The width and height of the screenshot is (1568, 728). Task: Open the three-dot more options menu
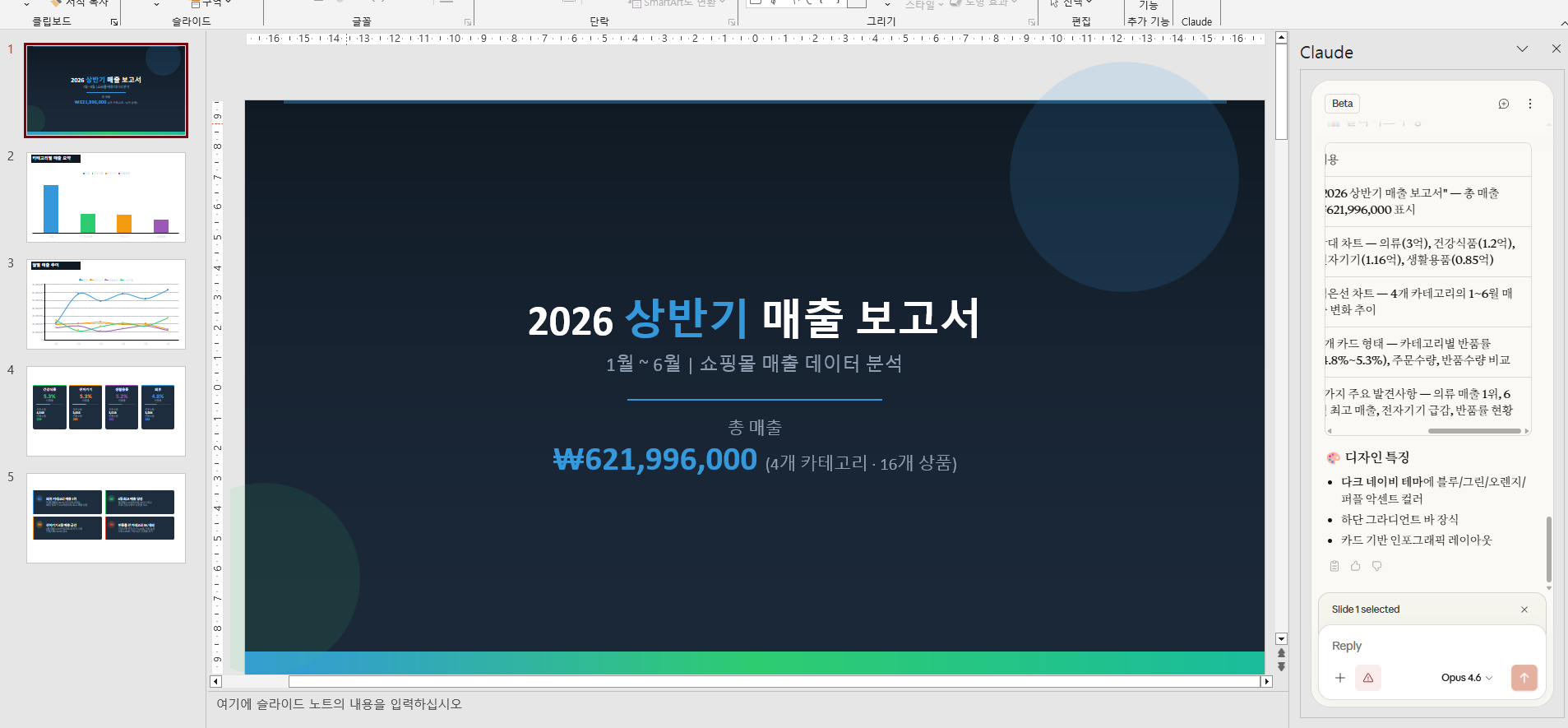(1529, 104)
